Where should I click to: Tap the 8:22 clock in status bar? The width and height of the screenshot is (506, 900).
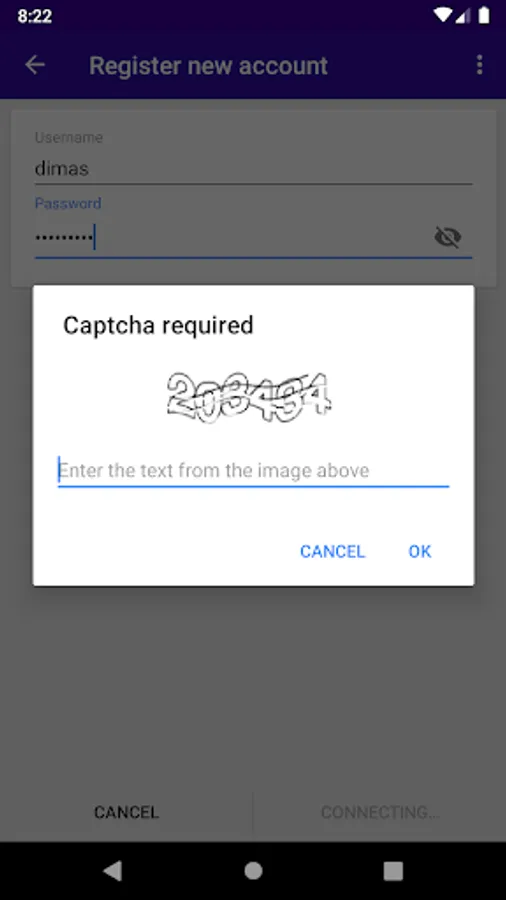click(34, 16)
